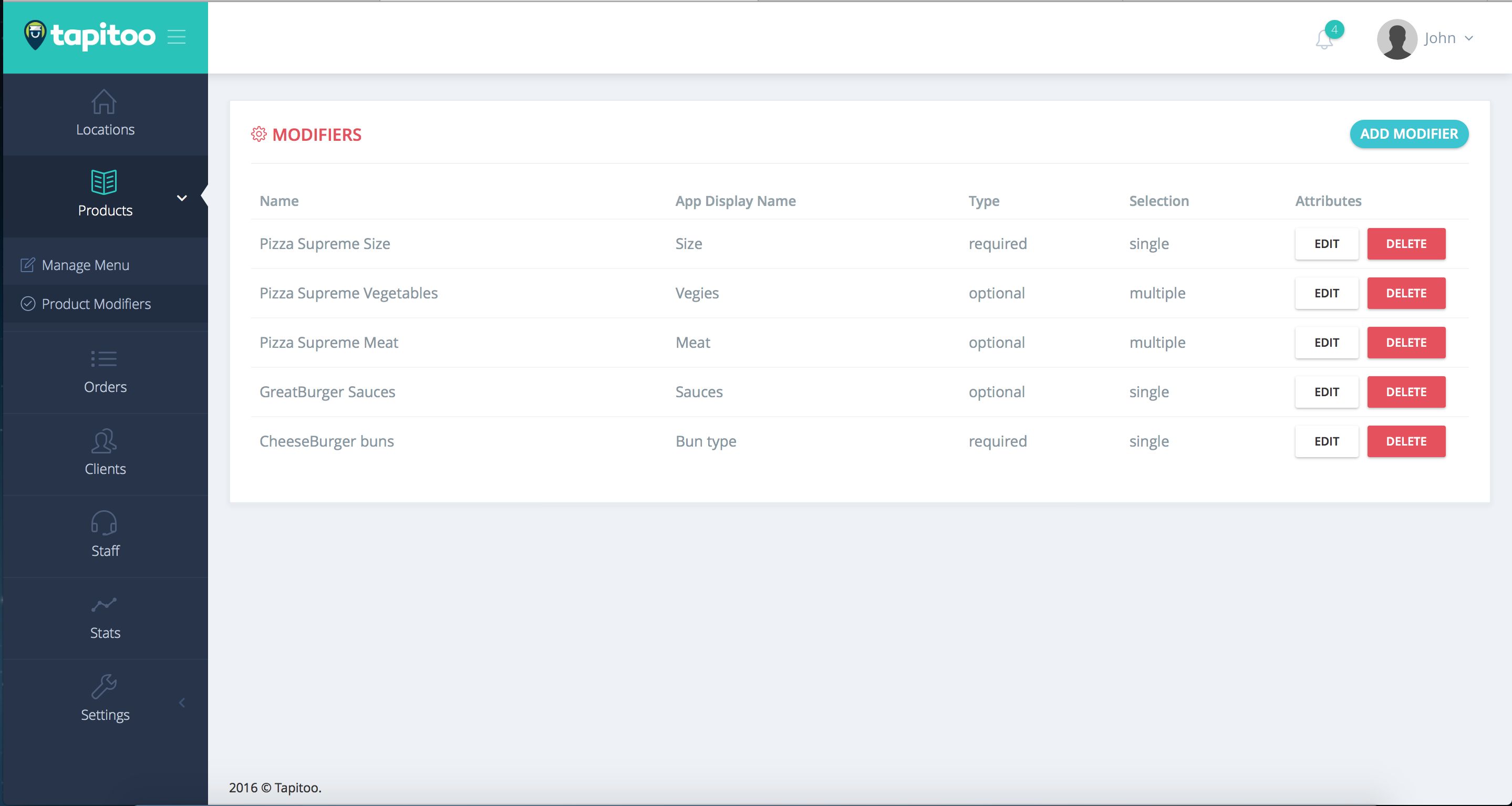Delete the GreatBurger Sauces modifier

coord(1406,392)
